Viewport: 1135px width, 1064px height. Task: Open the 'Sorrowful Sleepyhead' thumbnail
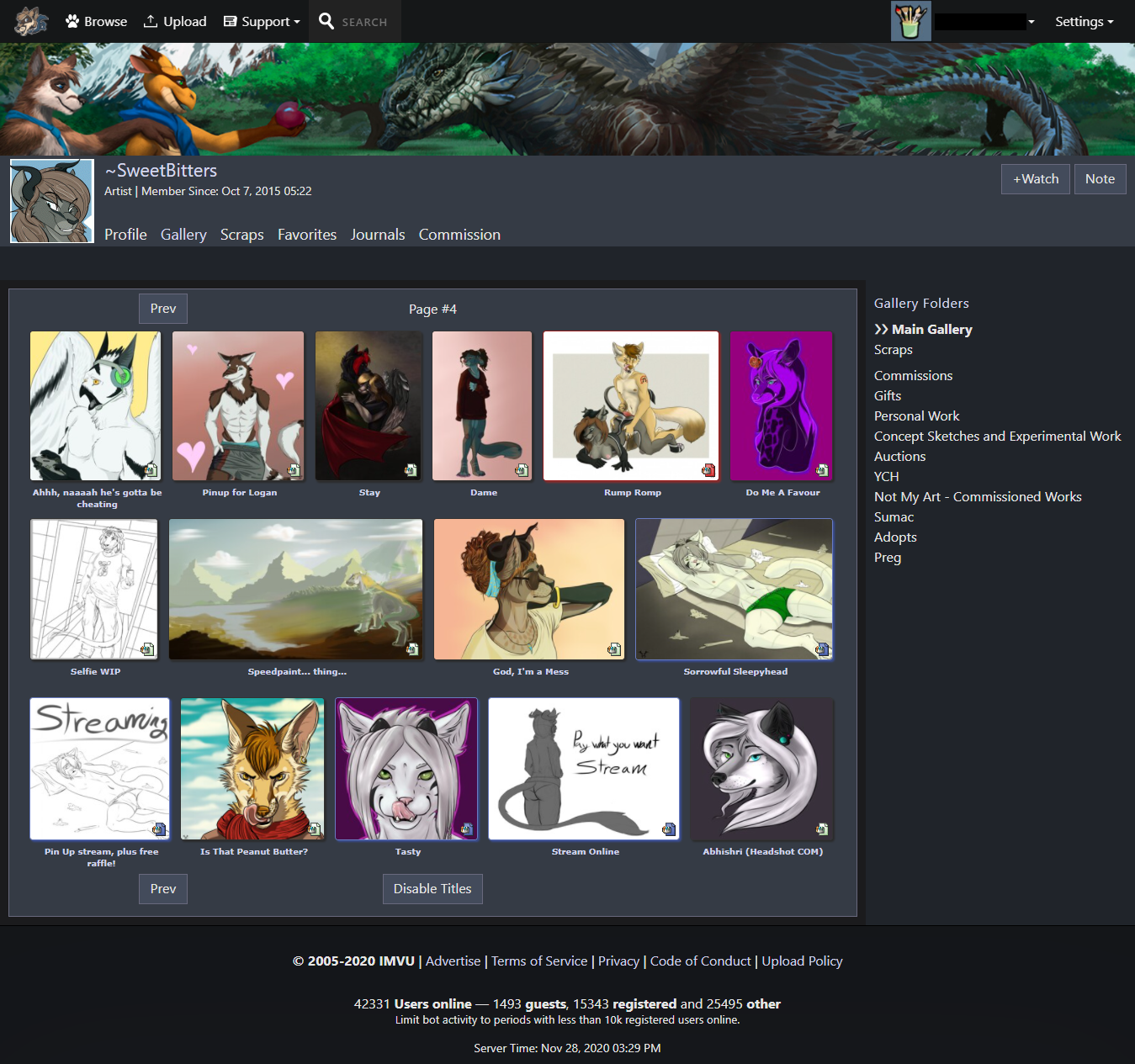(x=735, y=589)
